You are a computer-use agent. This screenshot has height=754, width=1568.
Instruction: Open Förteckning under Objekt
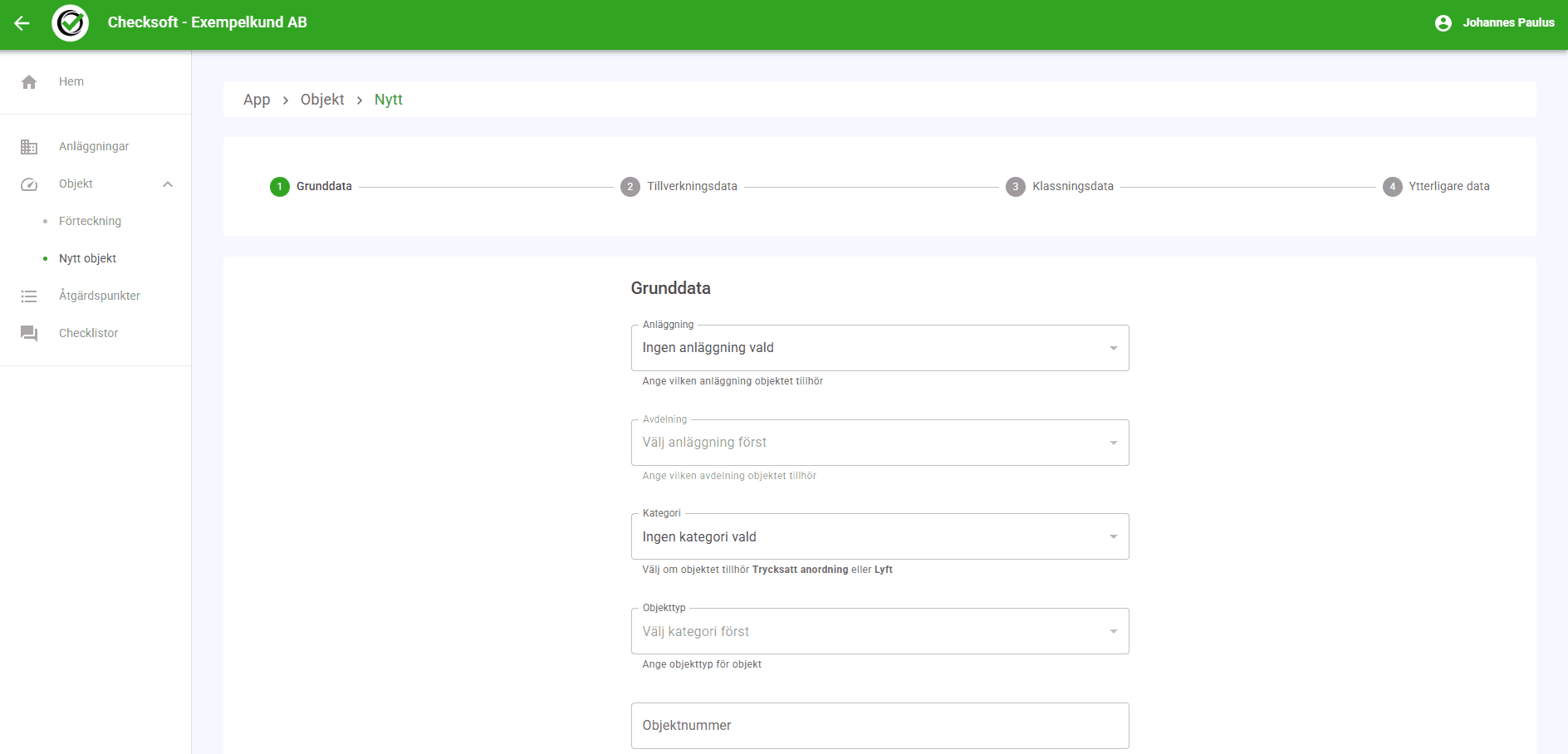tap(96, 221)
